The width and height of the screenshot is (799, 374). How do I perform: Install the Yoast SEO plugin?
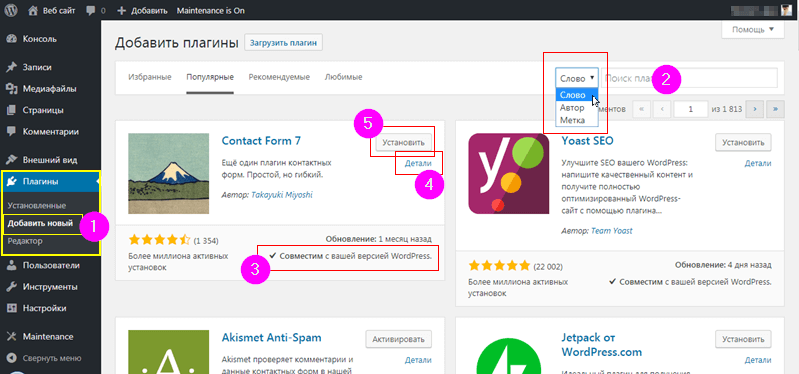(743, 142)
